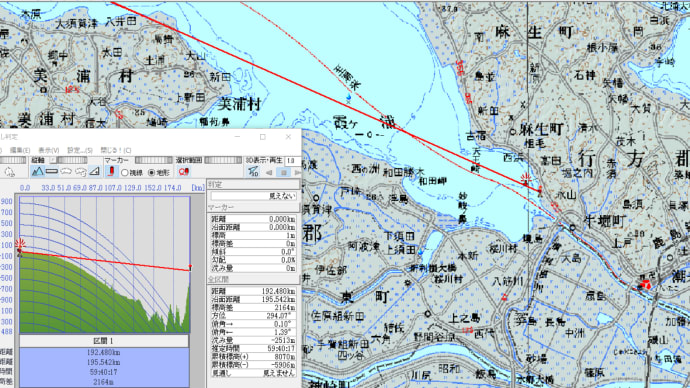Click the 牛堀町 label on the map
The height and width of the screenshot is (388, 690).
[x=605, y=221]
